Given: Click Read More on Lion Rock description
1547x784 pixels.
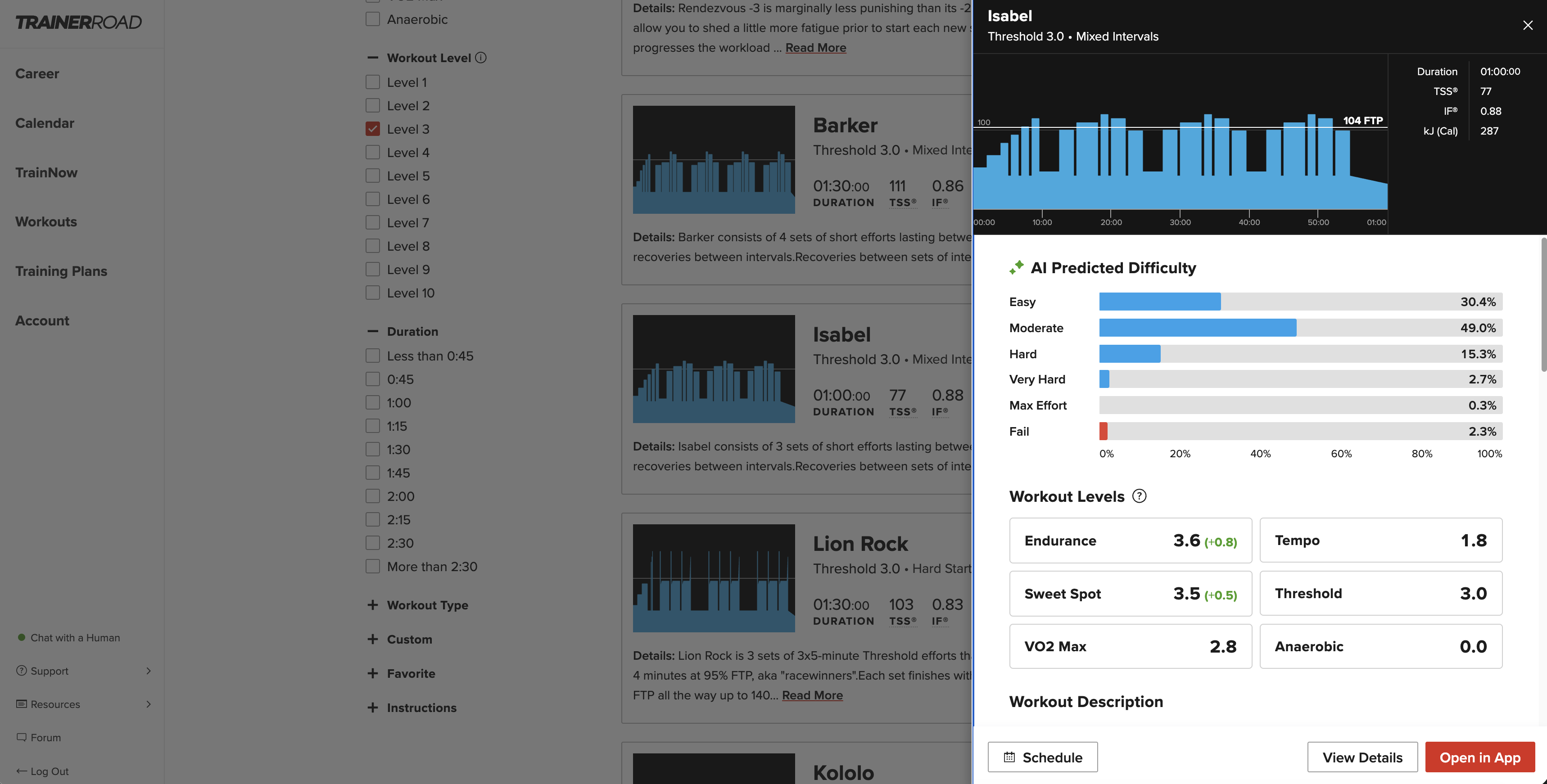Looking at the screenshot, I should coord(812,695).
